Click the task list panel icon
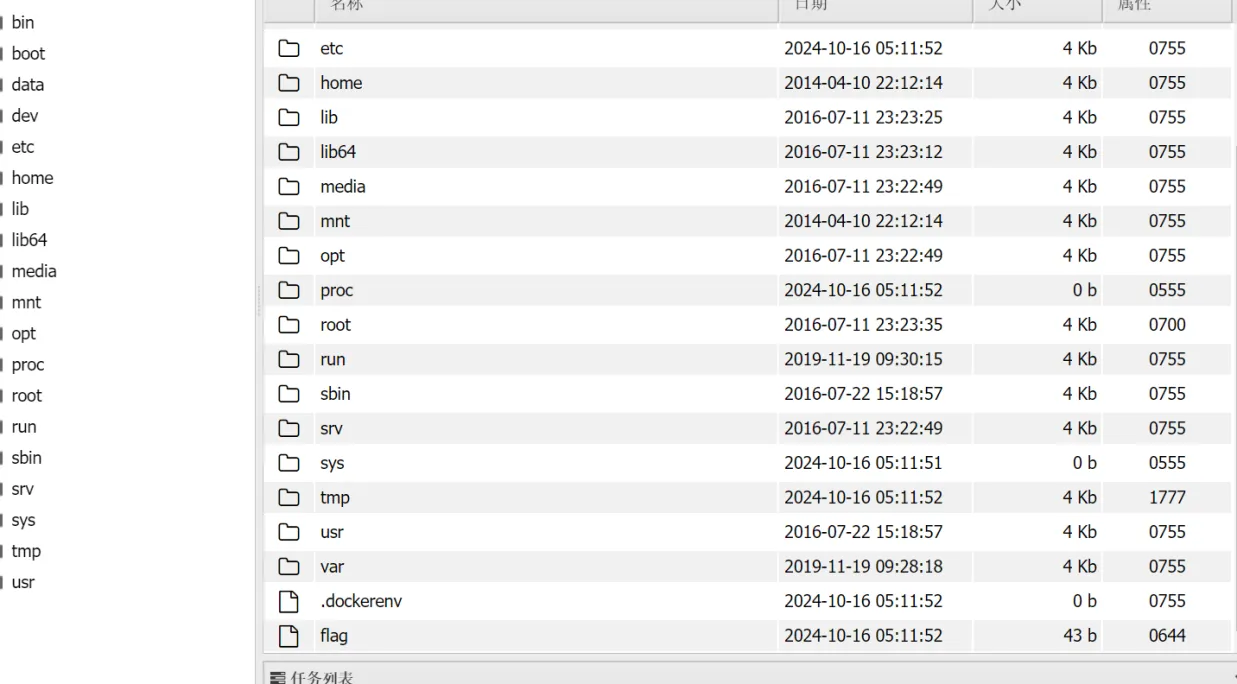 (x=278, y=678)
